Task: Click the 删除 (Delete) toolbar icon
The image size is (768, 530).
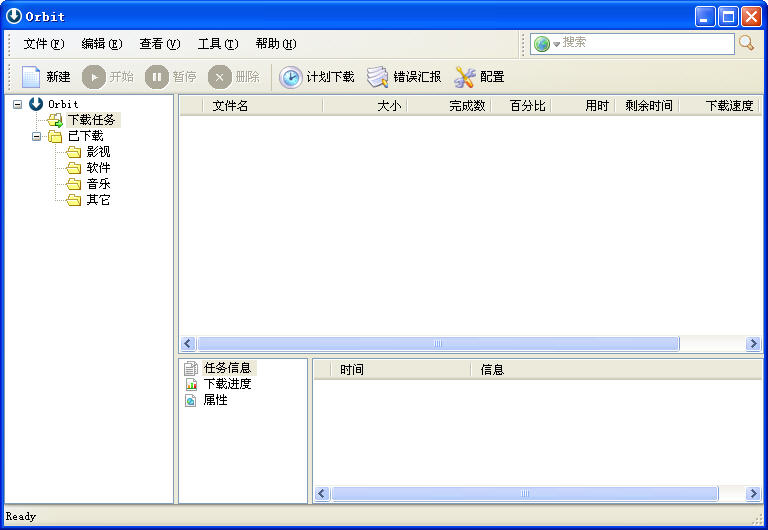Action: pos(220,77)
